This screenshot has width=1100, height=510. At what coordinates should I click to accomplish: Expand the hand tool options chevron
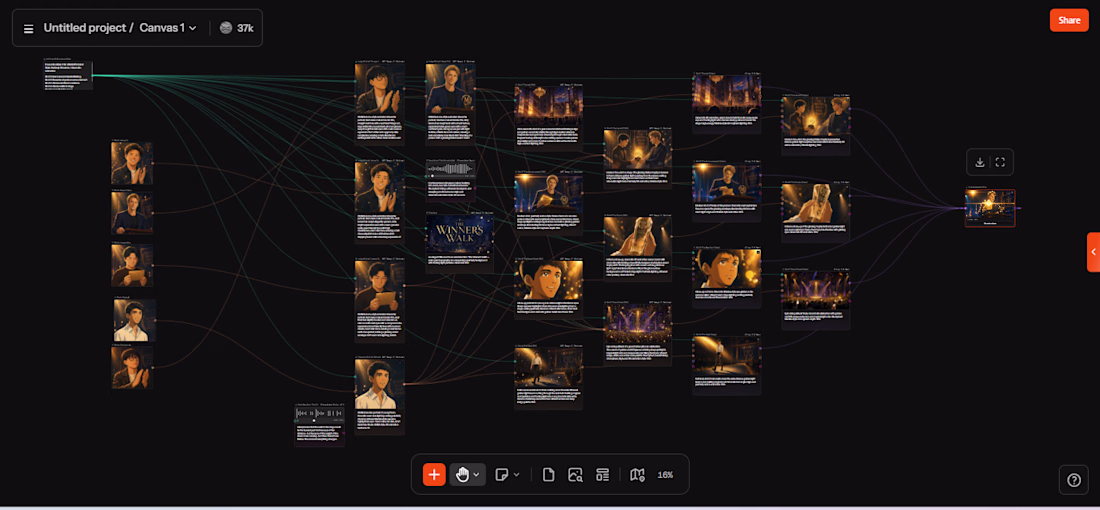[x=477, y=475]
